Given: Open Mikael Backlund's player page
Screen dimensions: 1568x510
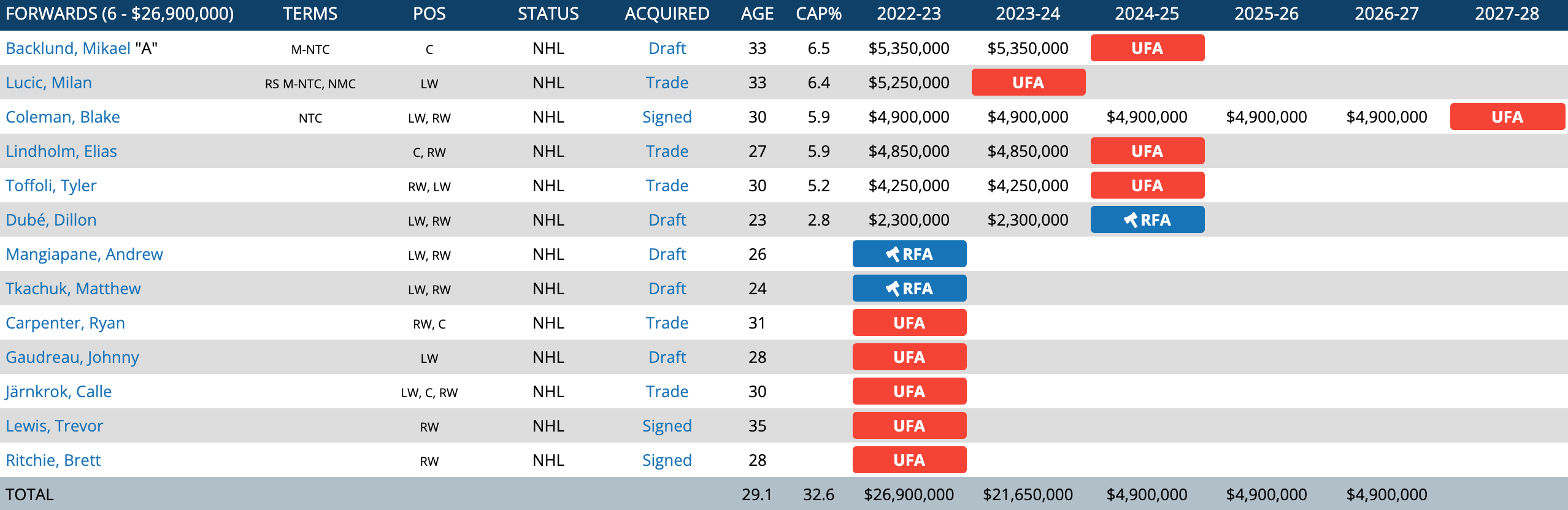Looking at the screenshot, I should (68, 48).
